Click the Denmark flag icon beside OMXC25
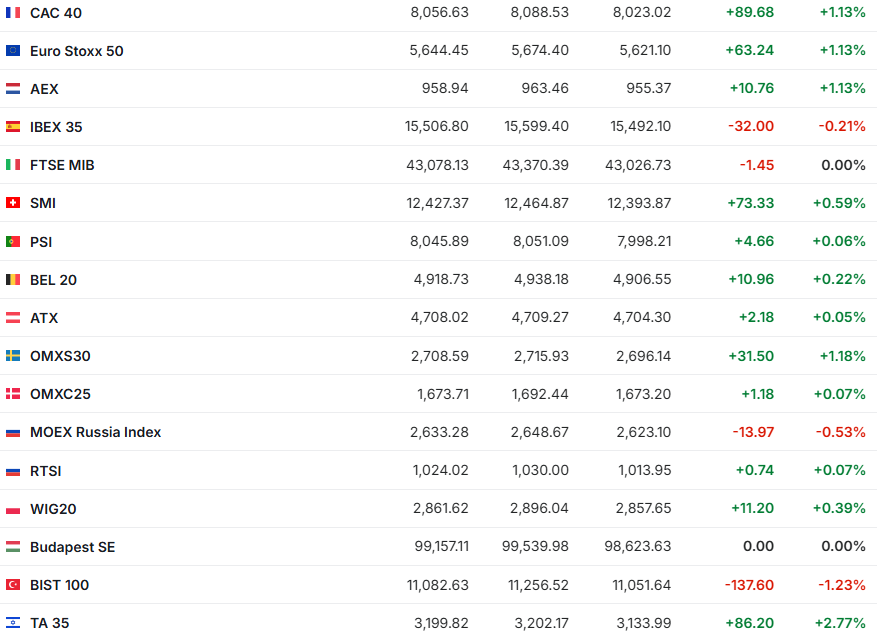 click(x=13, y=394)
